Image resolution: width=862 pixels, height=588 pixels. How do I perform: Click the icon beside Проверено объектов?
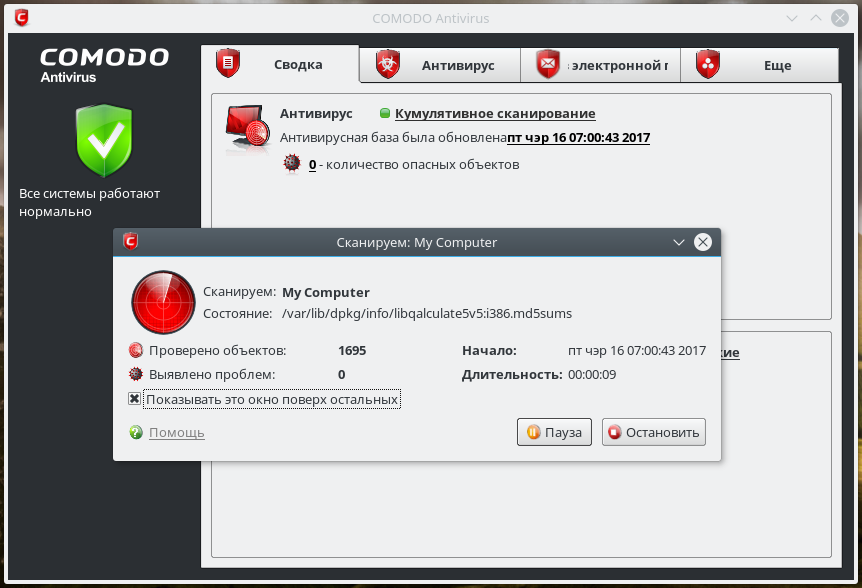click(136, 350)
